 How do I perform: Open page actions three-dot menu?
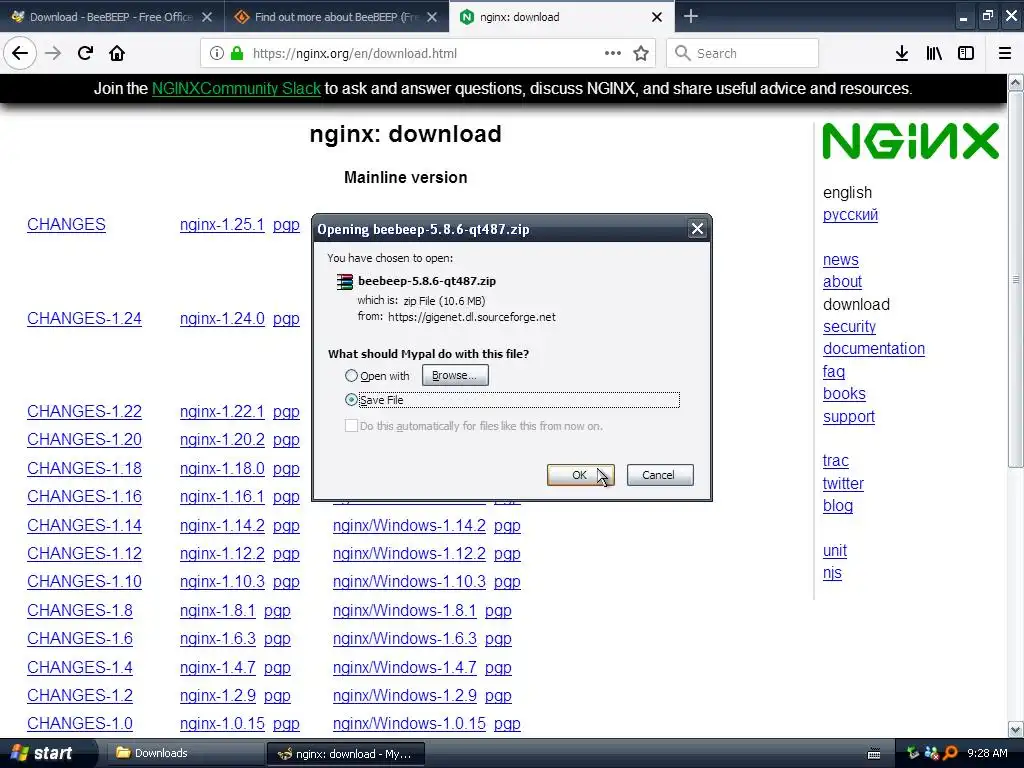coord(613,53)
